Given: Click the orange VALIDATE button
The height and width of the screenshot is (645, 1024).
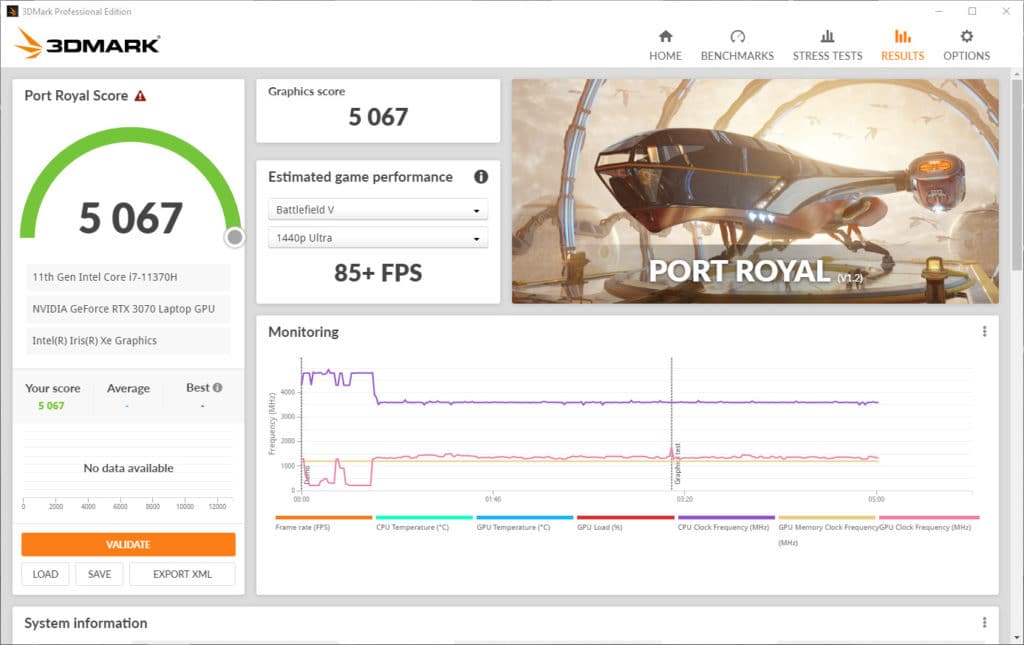Looking at the screenshot, I should [x=128, y=544].
